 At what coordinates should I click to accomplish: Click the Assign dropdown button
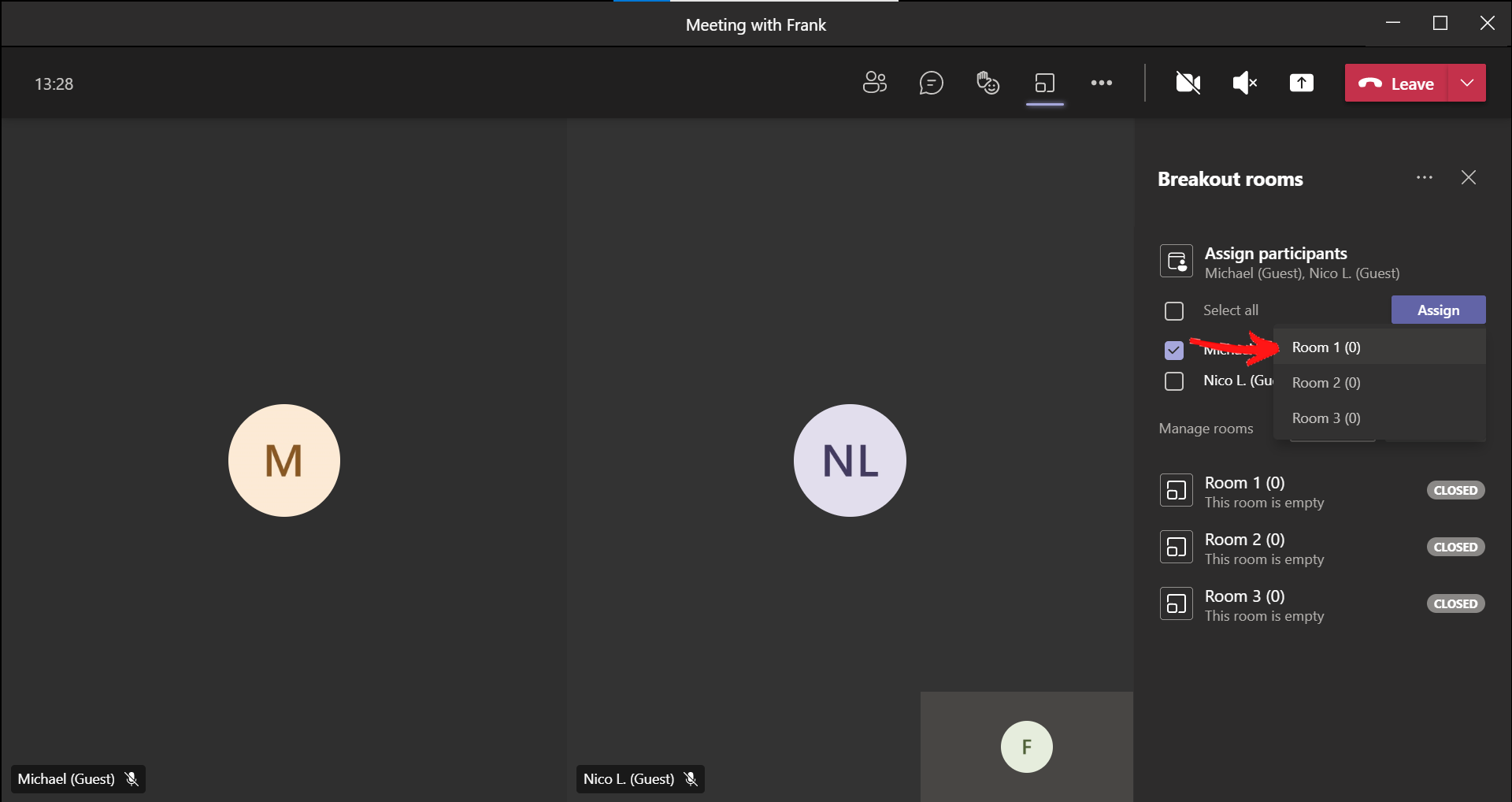1438,310
